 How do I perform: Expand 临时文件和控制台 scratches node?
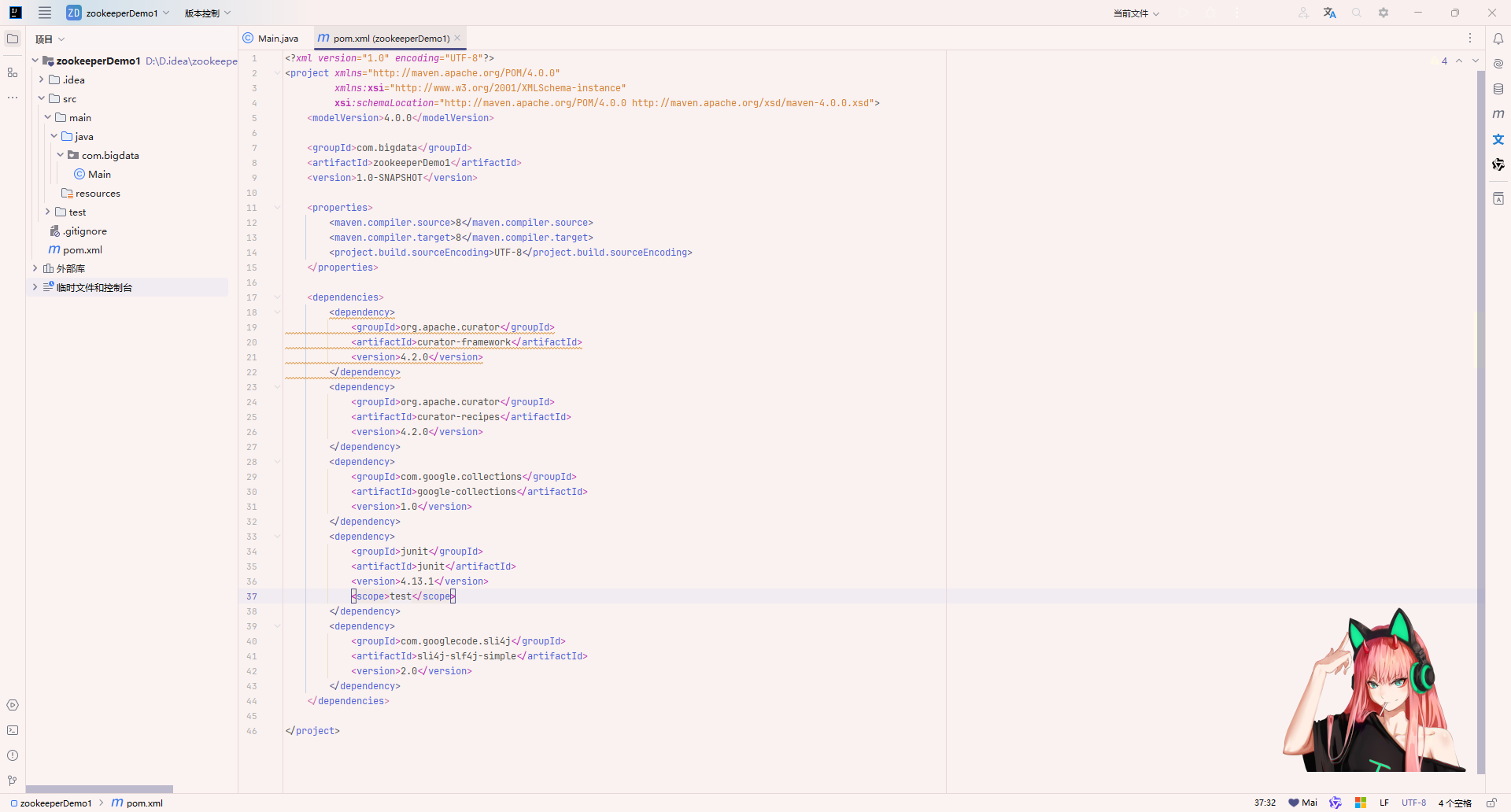tap(35, 287)
